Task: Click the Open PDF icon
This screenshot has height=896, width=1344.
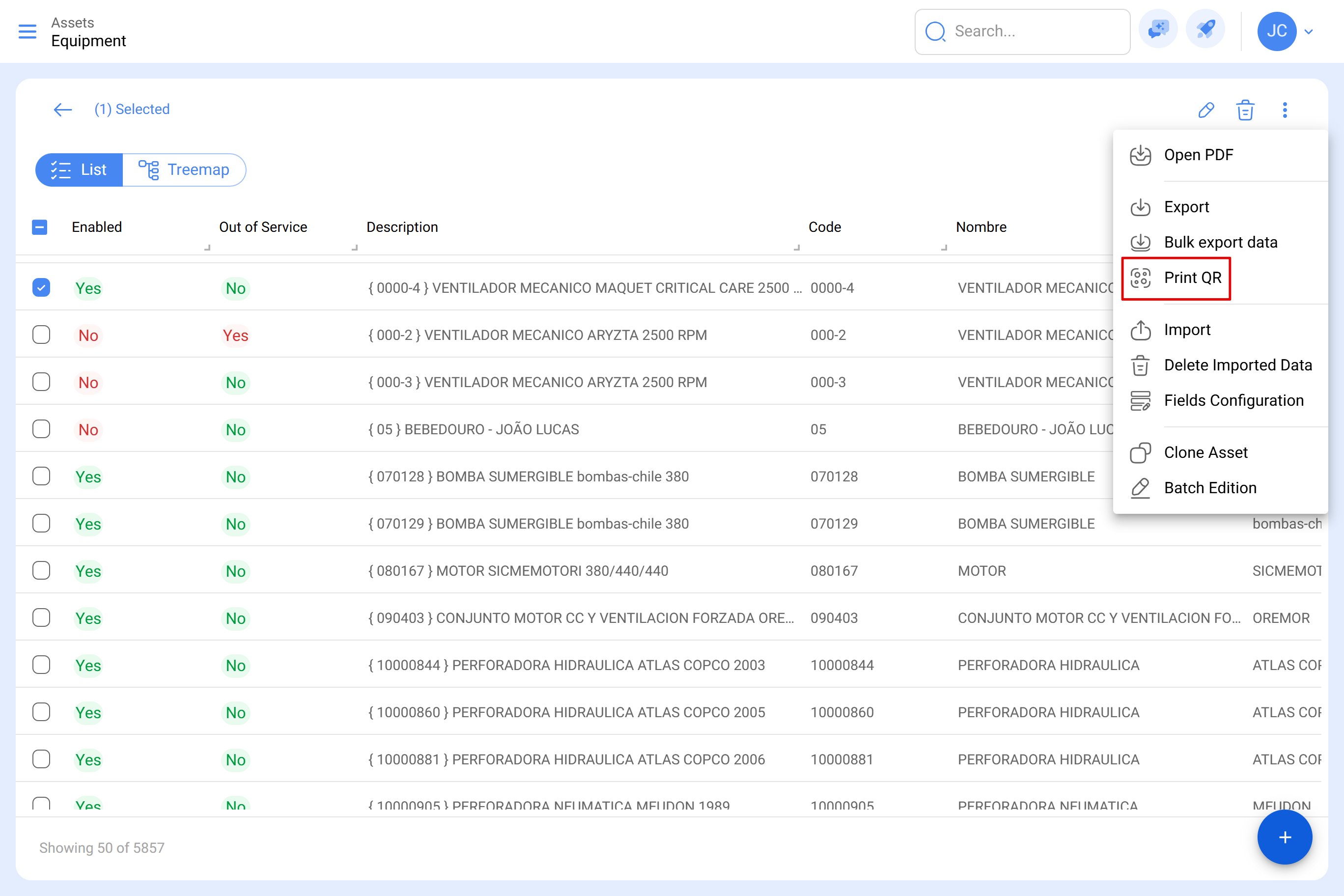Action: point(1140,155)
